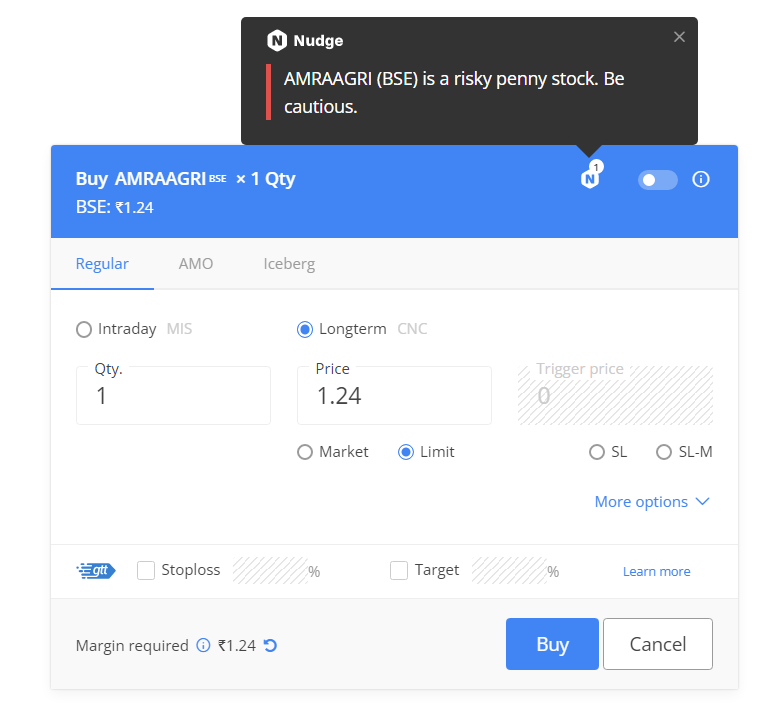Image resolution: width=762 pixels, height=710 pixels.
Task: Choose SL order type
Action: pos(607,452)
